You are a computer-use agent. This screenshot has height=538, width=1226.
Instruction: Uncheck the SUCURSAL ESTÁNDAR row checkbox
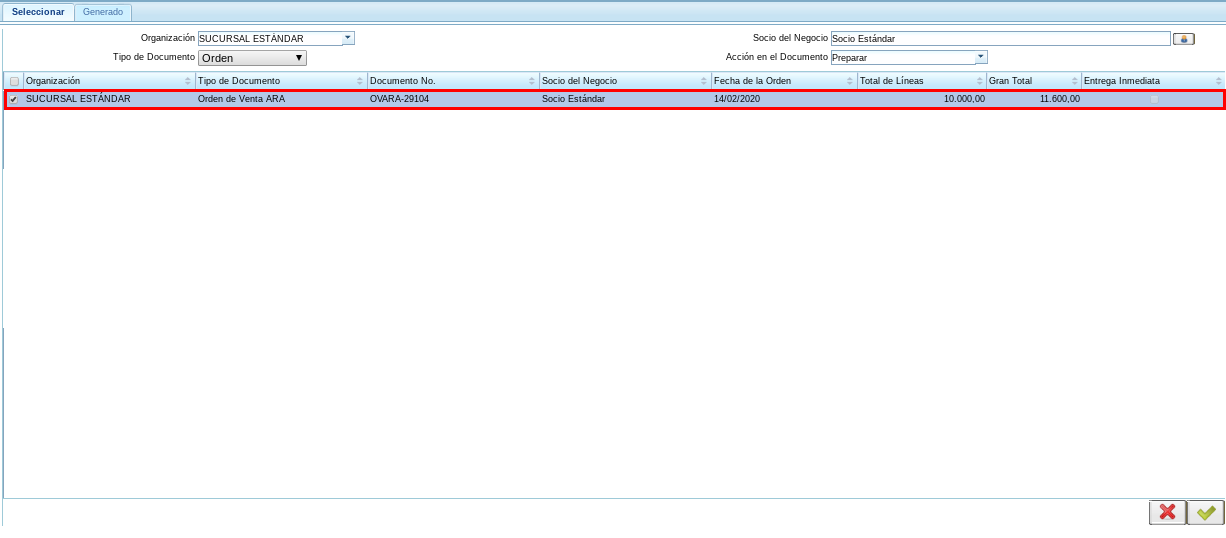(14, 100)
